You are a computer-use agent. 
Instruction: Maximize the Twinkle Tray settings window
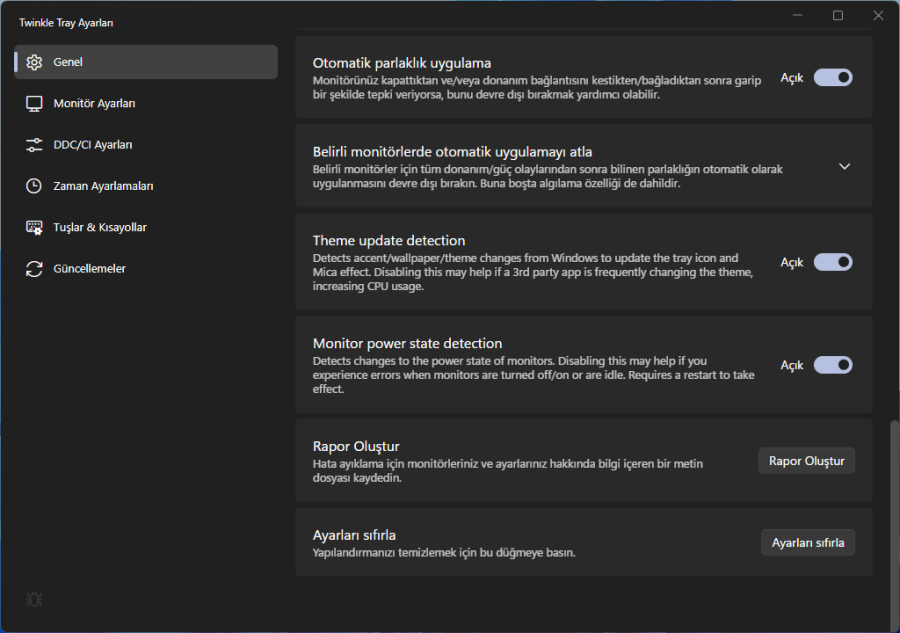coord(838,15)
